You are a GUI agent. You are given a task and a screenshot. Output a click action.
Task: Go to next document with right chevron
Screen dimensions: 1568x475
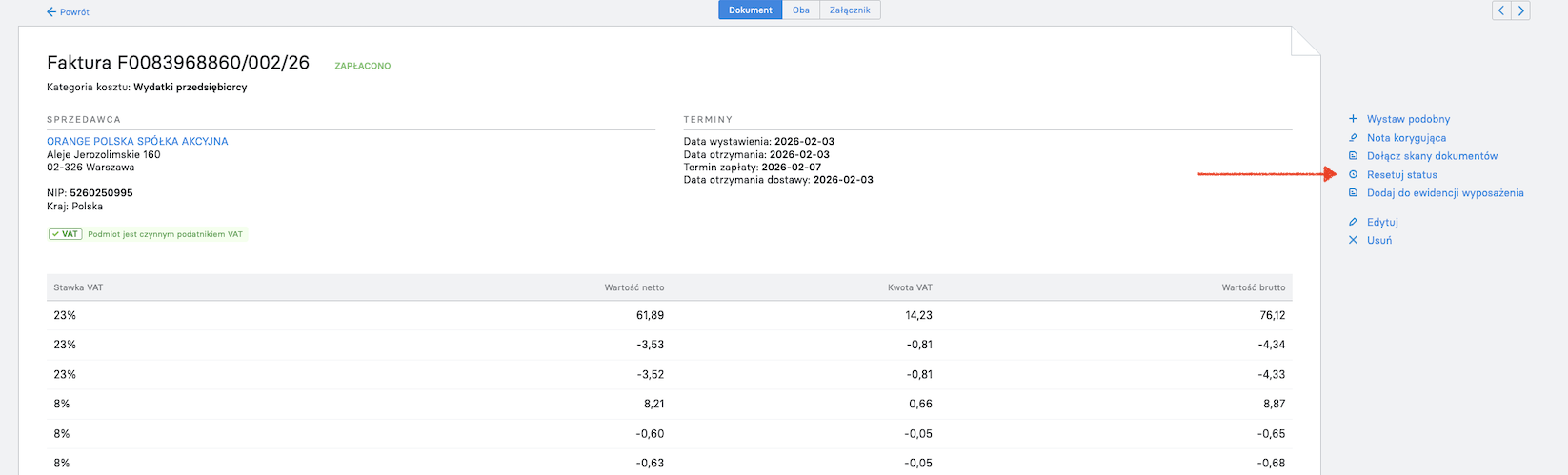tap(1520, 10)
